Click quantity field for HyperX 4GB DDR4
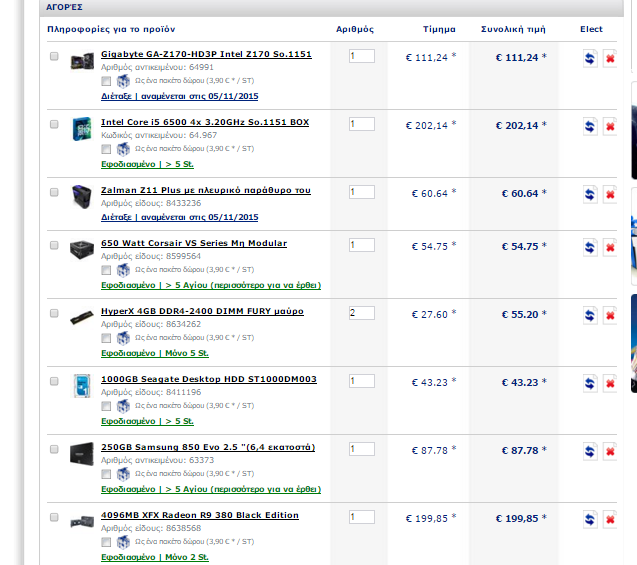 pyautogui.click(x=362, y=313)
